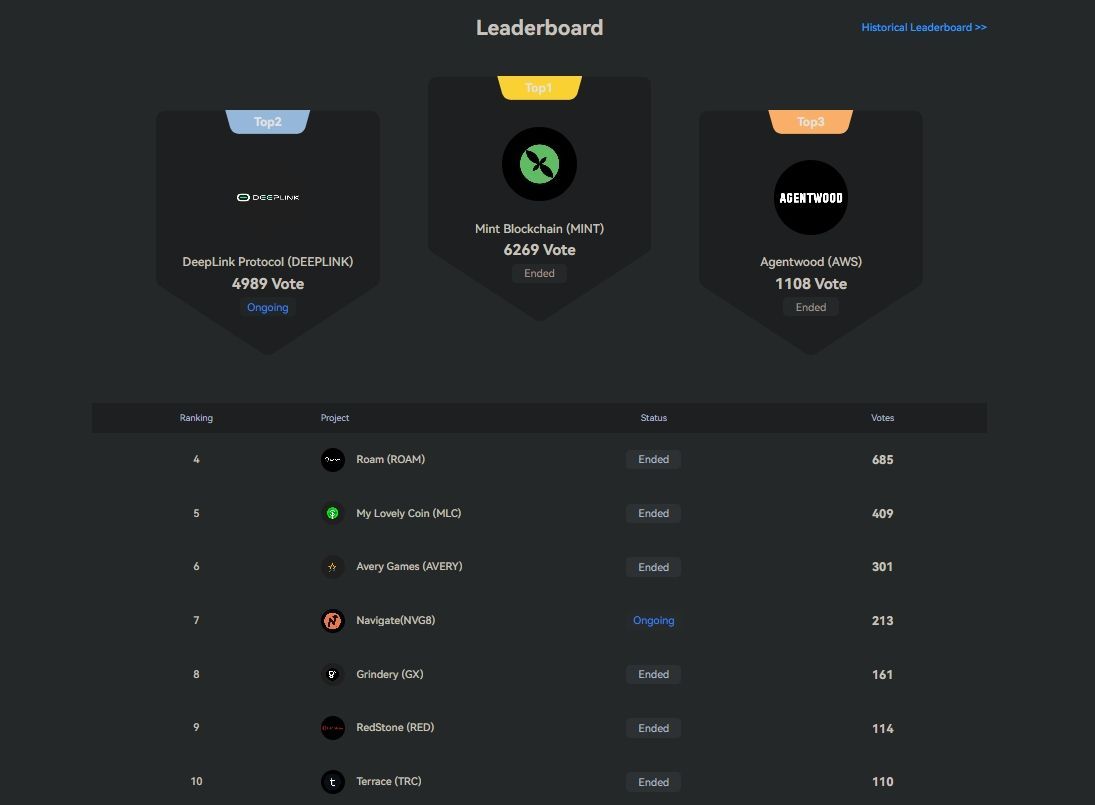Click ranking number 10
This screenshot has height=805, width=1095.
(196, 781)
